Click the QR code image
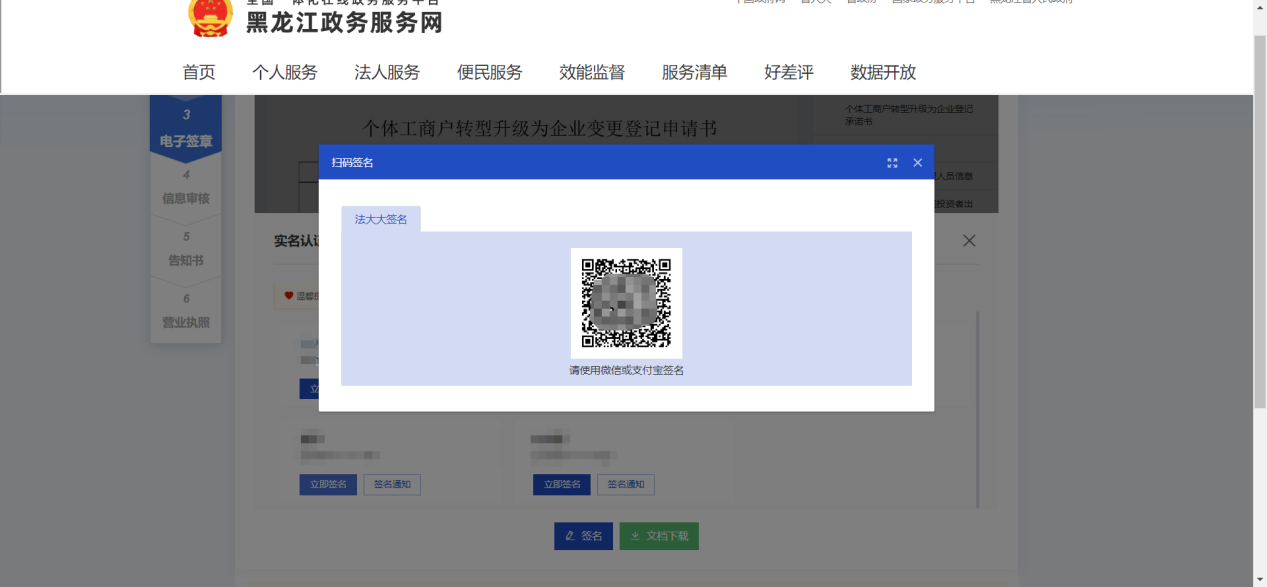The image size is (1267, 587). [626, 303]
